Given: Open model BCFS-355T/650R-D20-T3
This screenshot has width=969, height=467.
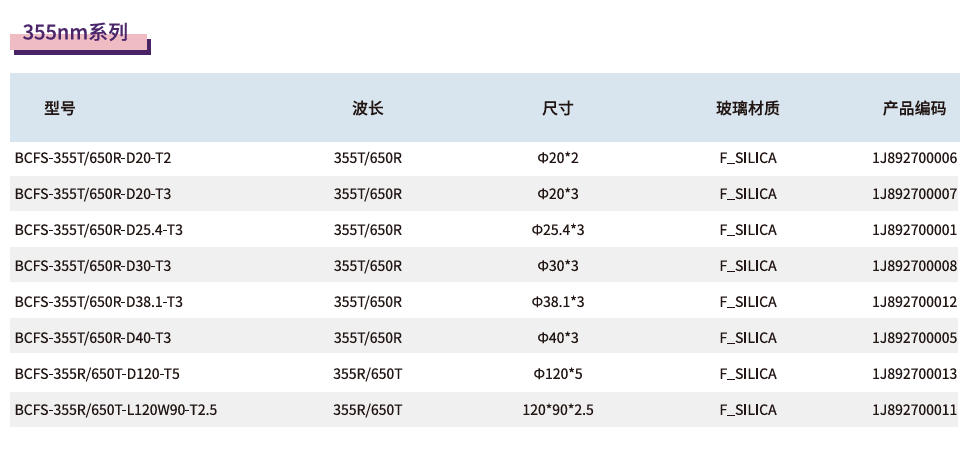Looking at the screenshot, I should pyautogui.click(x=93, y=194).
